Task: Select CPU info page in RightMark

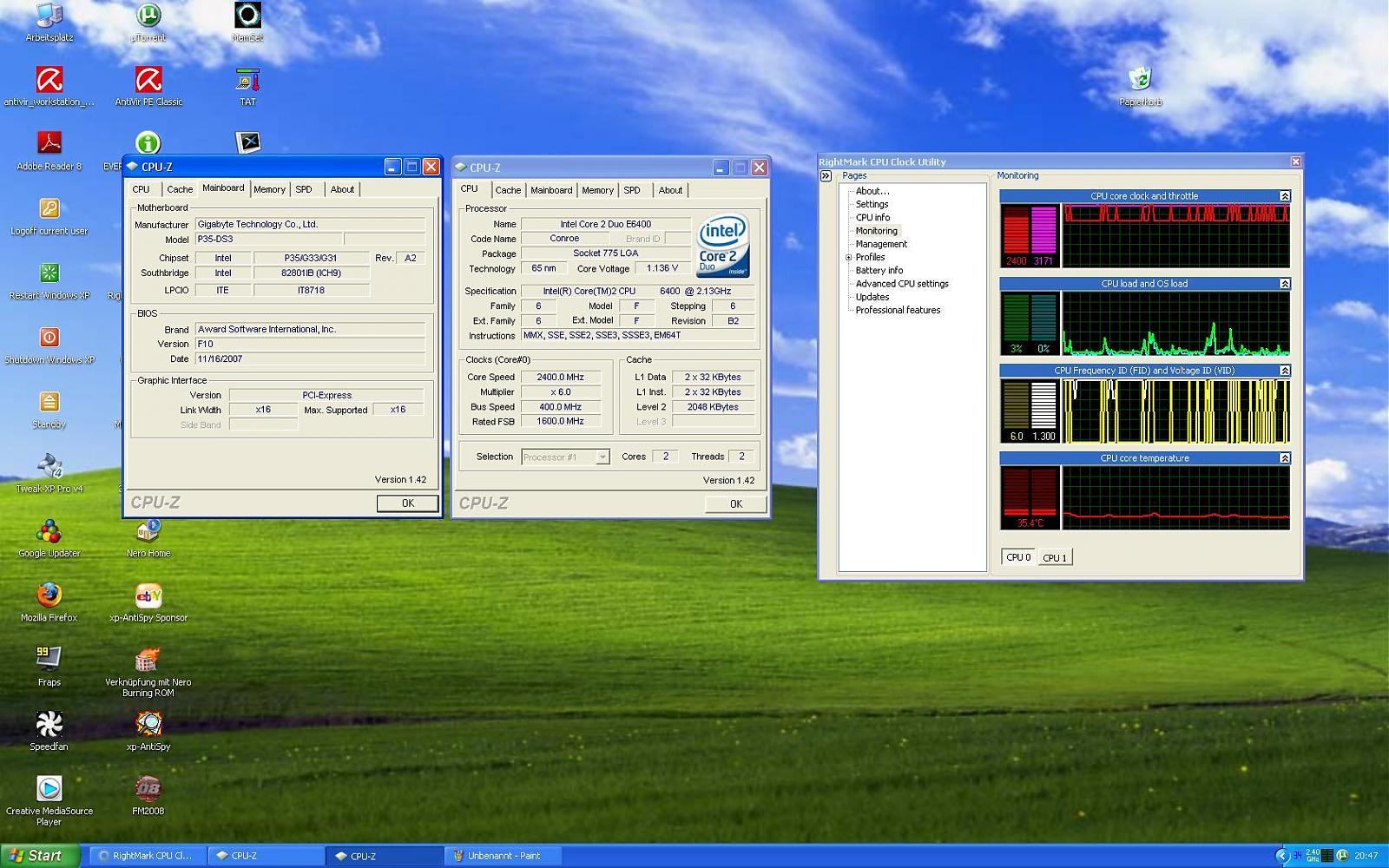Action: [872, 218]
